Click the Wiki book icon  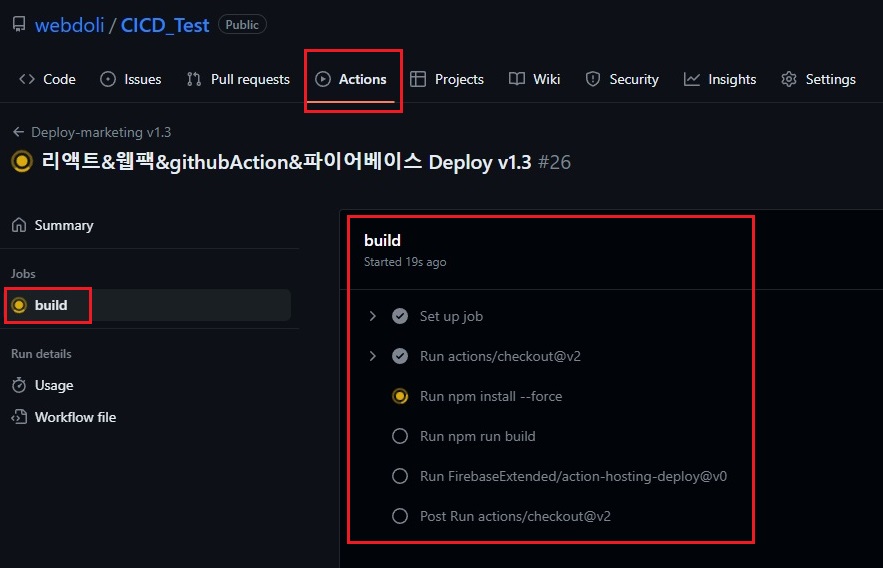tap(516, 79)
